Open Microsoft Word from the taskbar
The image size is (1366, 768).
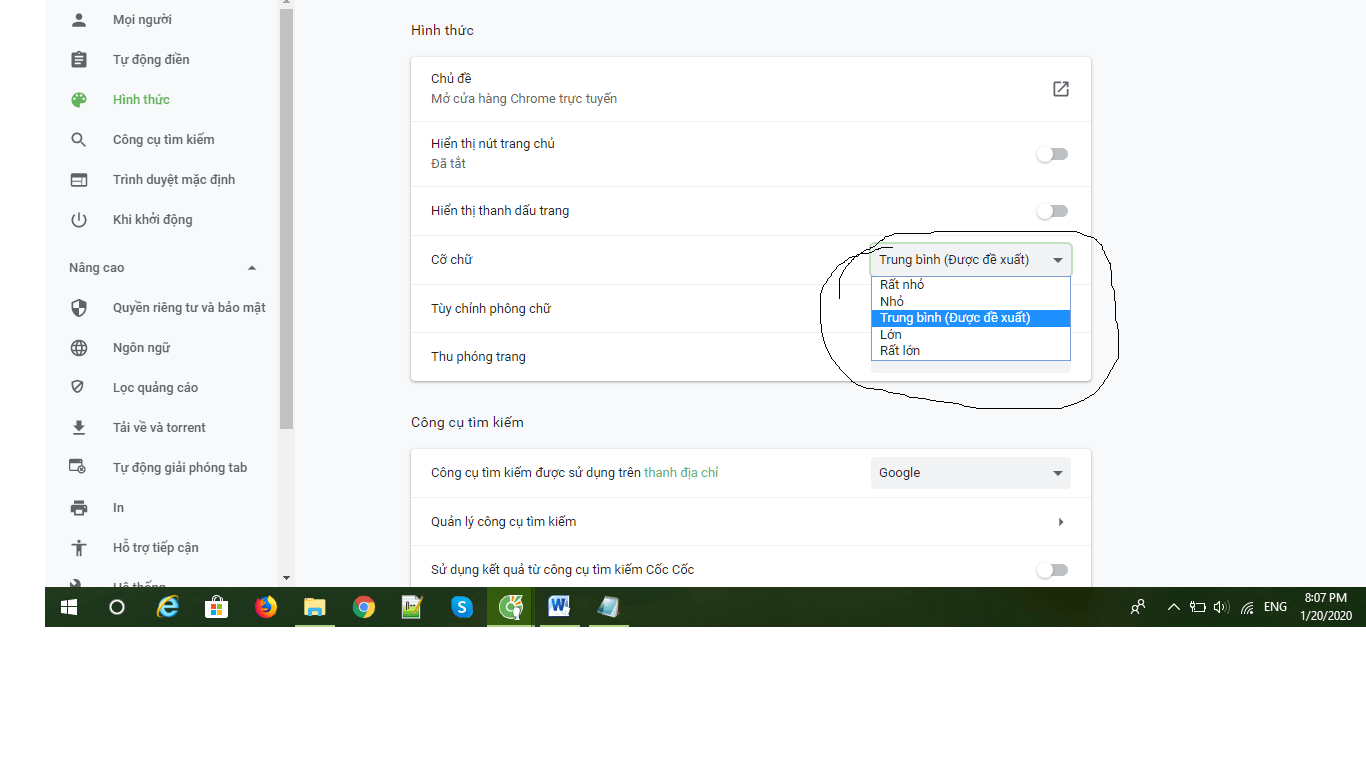[x=559, y=607]
